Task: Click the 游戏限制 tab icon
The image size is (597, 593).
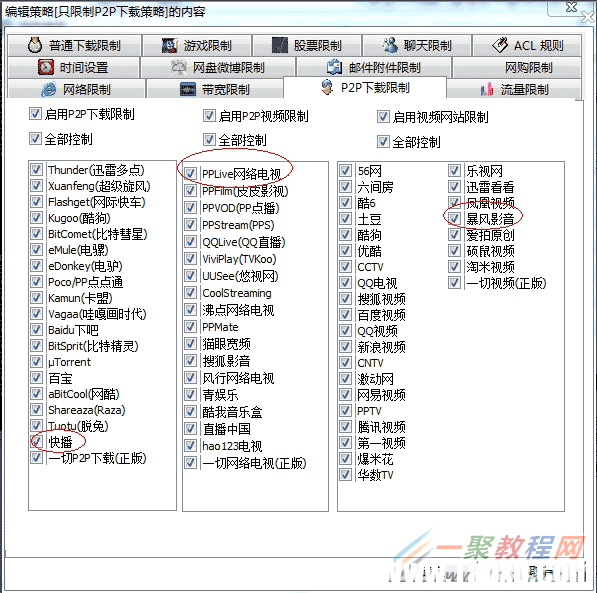Action: point(169,46)
